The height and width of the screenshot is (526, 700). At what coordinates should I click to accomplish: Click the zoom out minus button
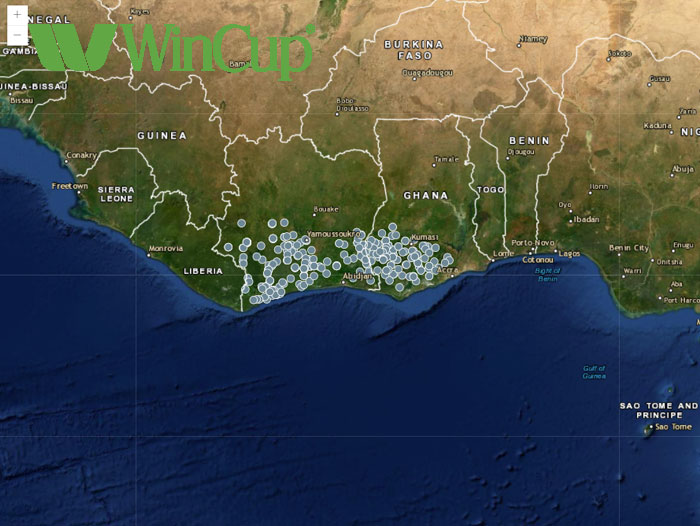pos(17,35)
